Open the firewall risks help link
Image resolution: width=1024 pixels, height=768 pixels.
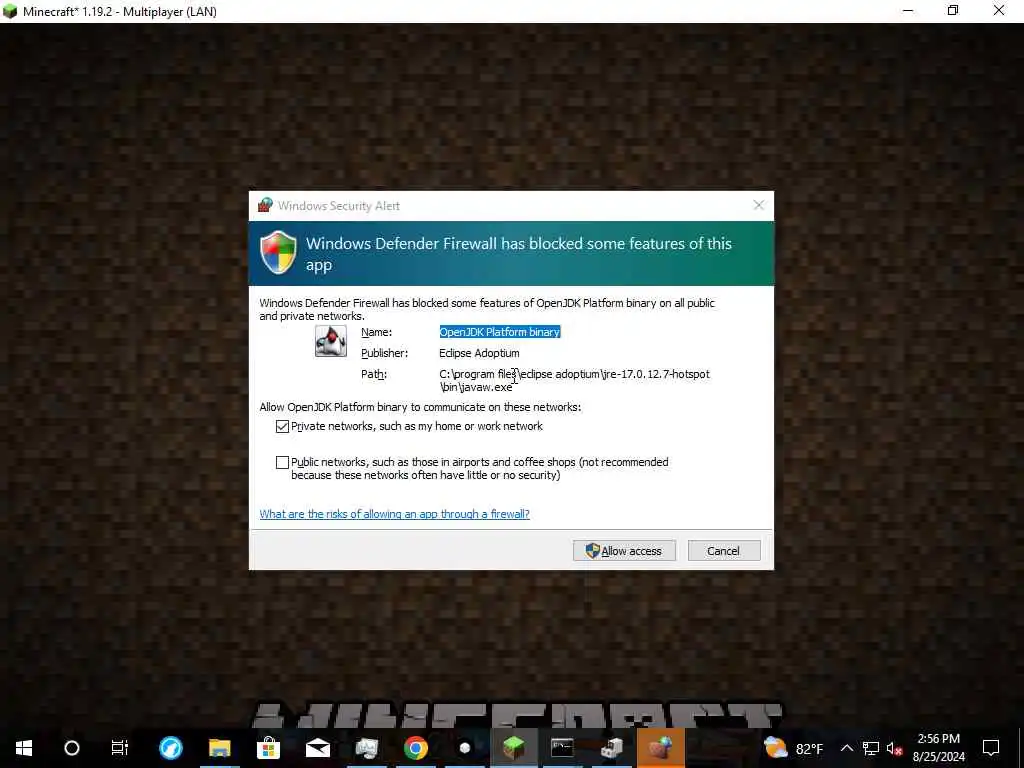pyautogui.click(x=394, y=514)
